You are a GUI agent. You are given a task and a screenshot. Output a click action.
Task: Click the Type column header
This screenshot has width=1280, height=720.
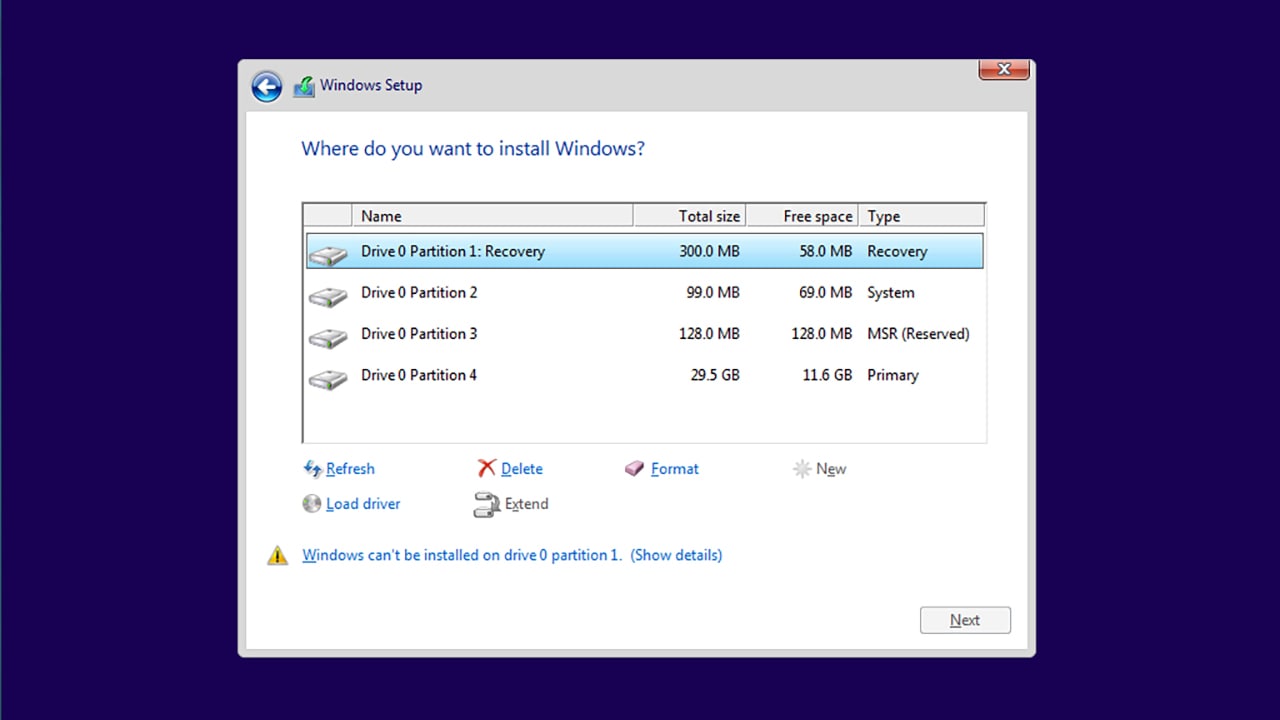point(921,216)
